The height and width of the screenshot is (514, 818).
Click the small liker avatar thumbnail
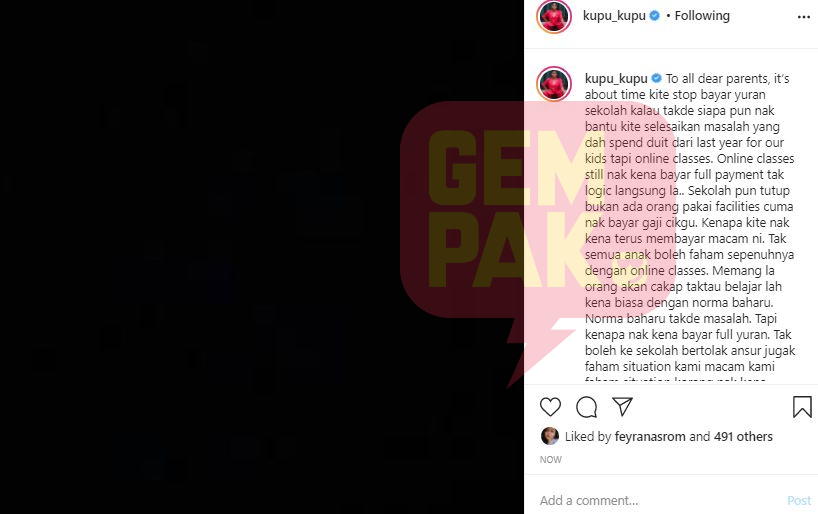click(x=549, y=436)
